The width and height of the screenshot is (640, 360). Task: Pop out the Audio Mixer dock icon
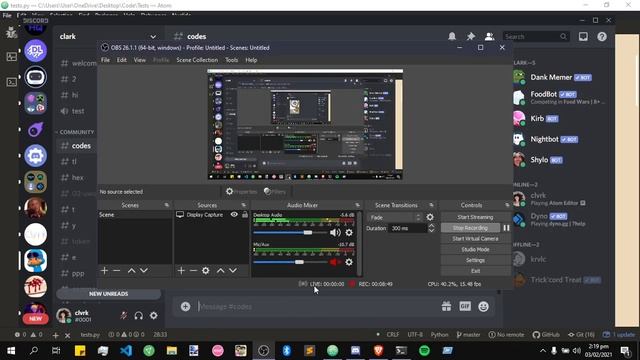click(357, 205)
